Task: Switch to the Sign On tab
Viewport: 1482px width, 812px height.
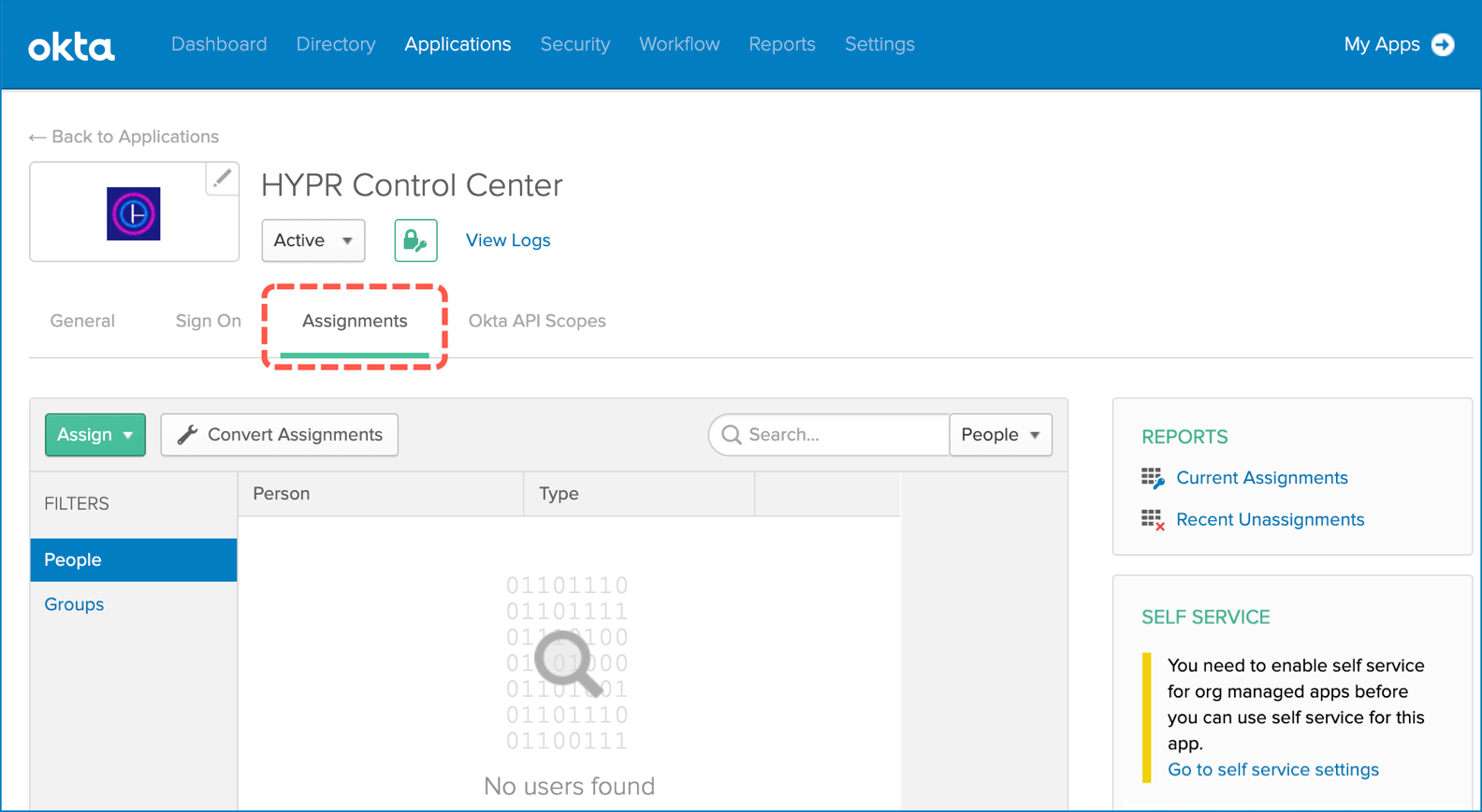Action: pyautogui.click(x=209, y=321)
